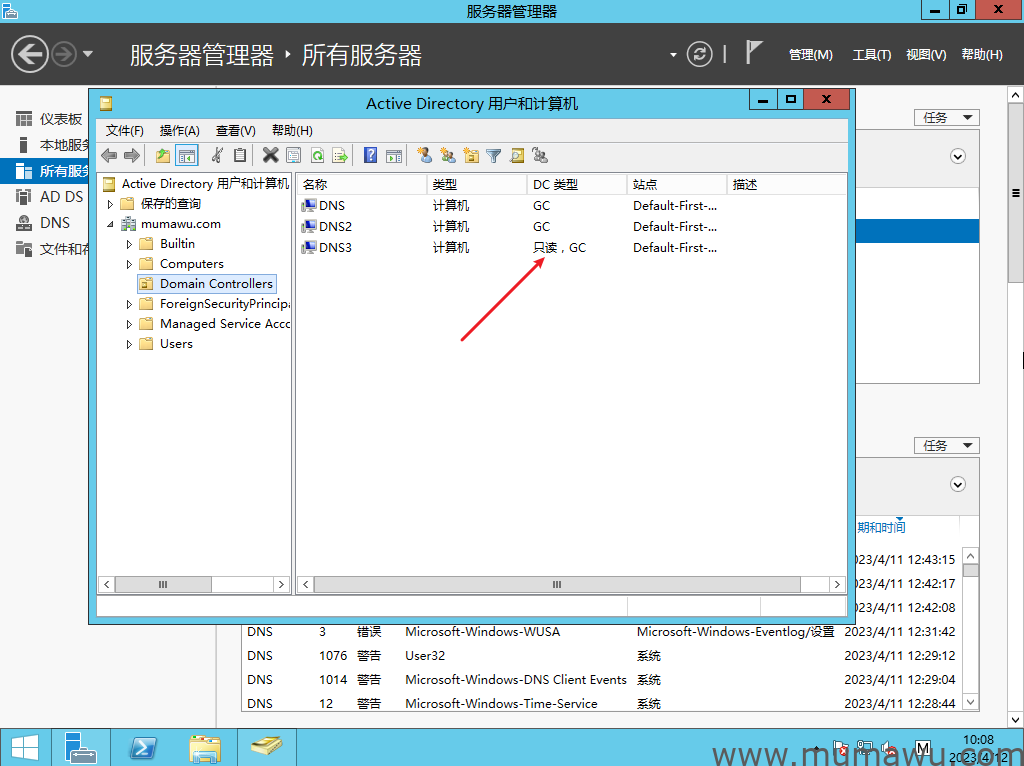Click the Delete (X) toolbar icon
Screen dimensions: 1024x766
(x=270, y=155)
